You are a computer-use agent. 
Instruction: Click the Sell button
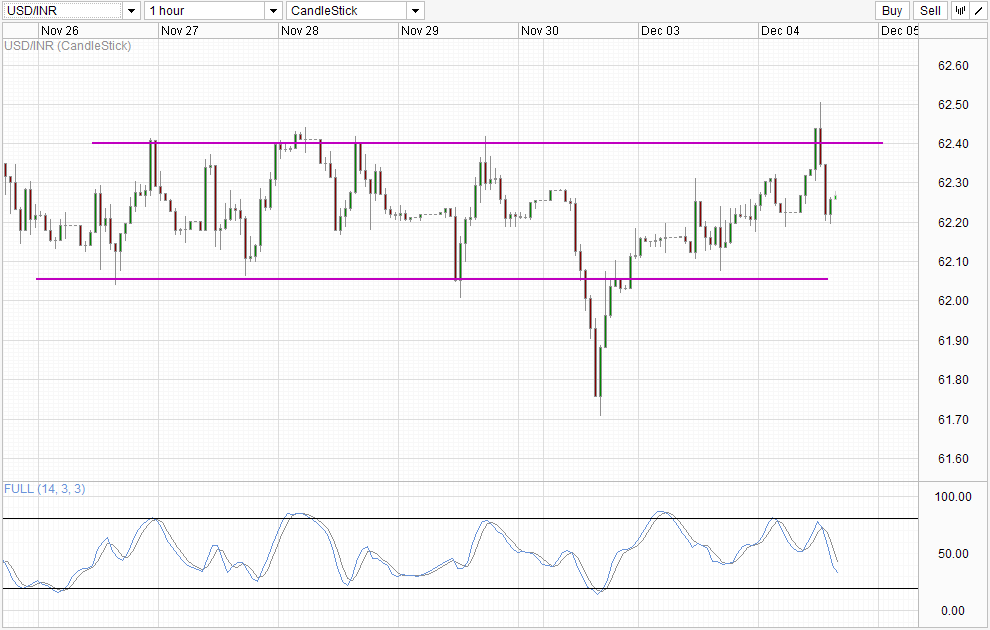click(931, 11)
